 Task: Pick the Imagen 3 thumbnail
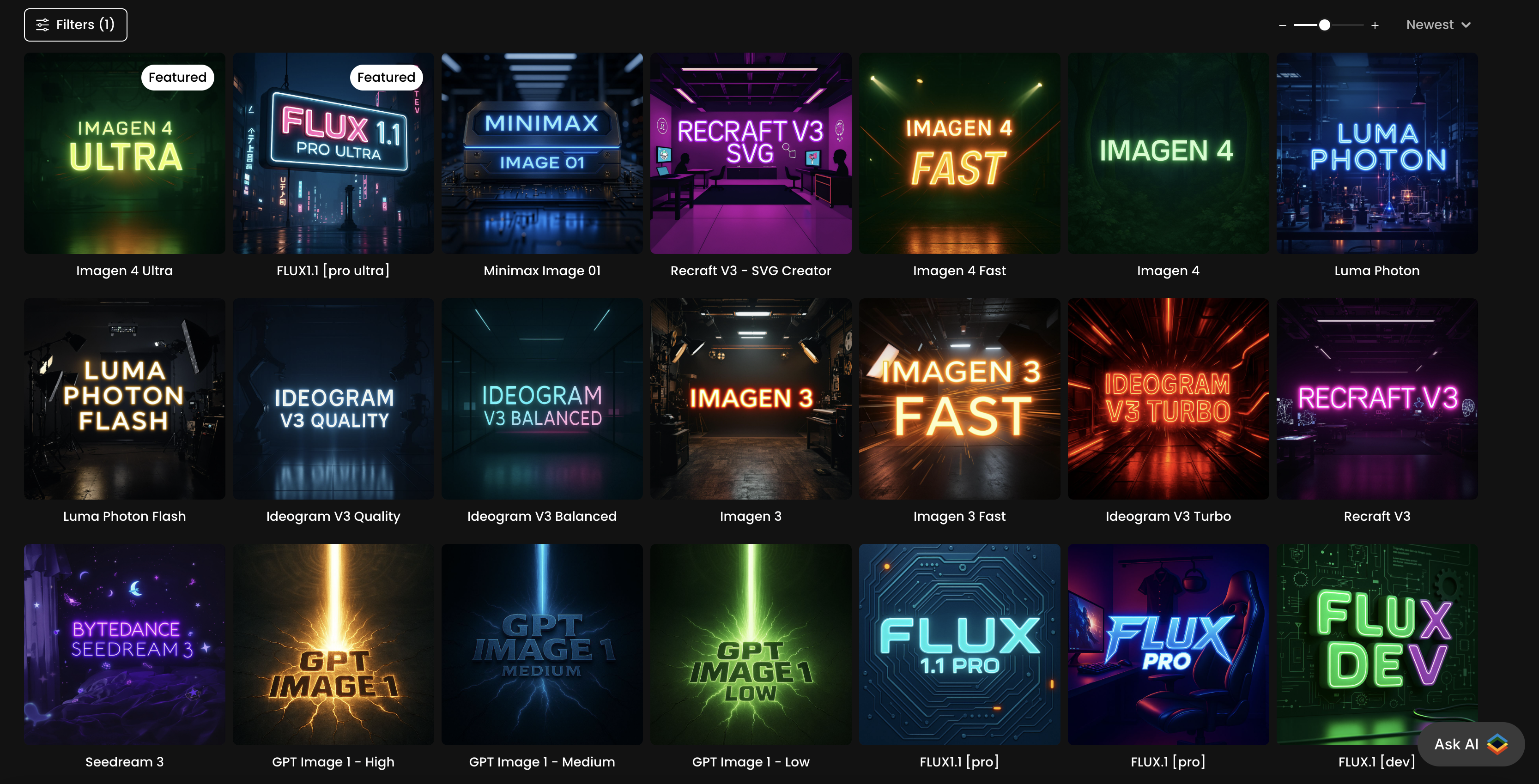[751, 399]
